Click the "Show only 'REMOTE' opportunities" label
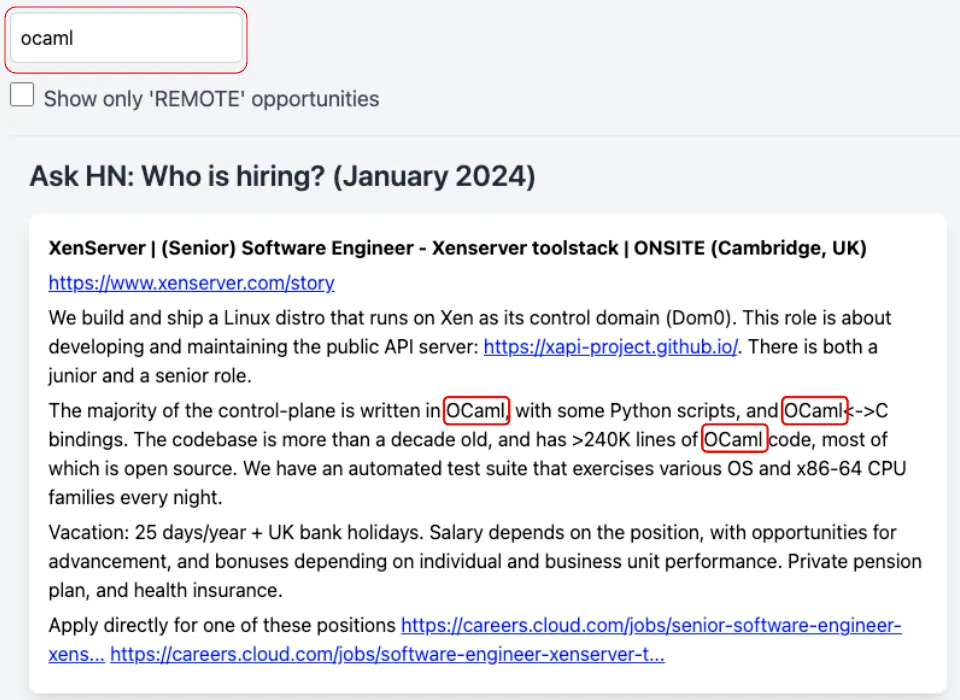The image size is (960, 700). (211, 99)
